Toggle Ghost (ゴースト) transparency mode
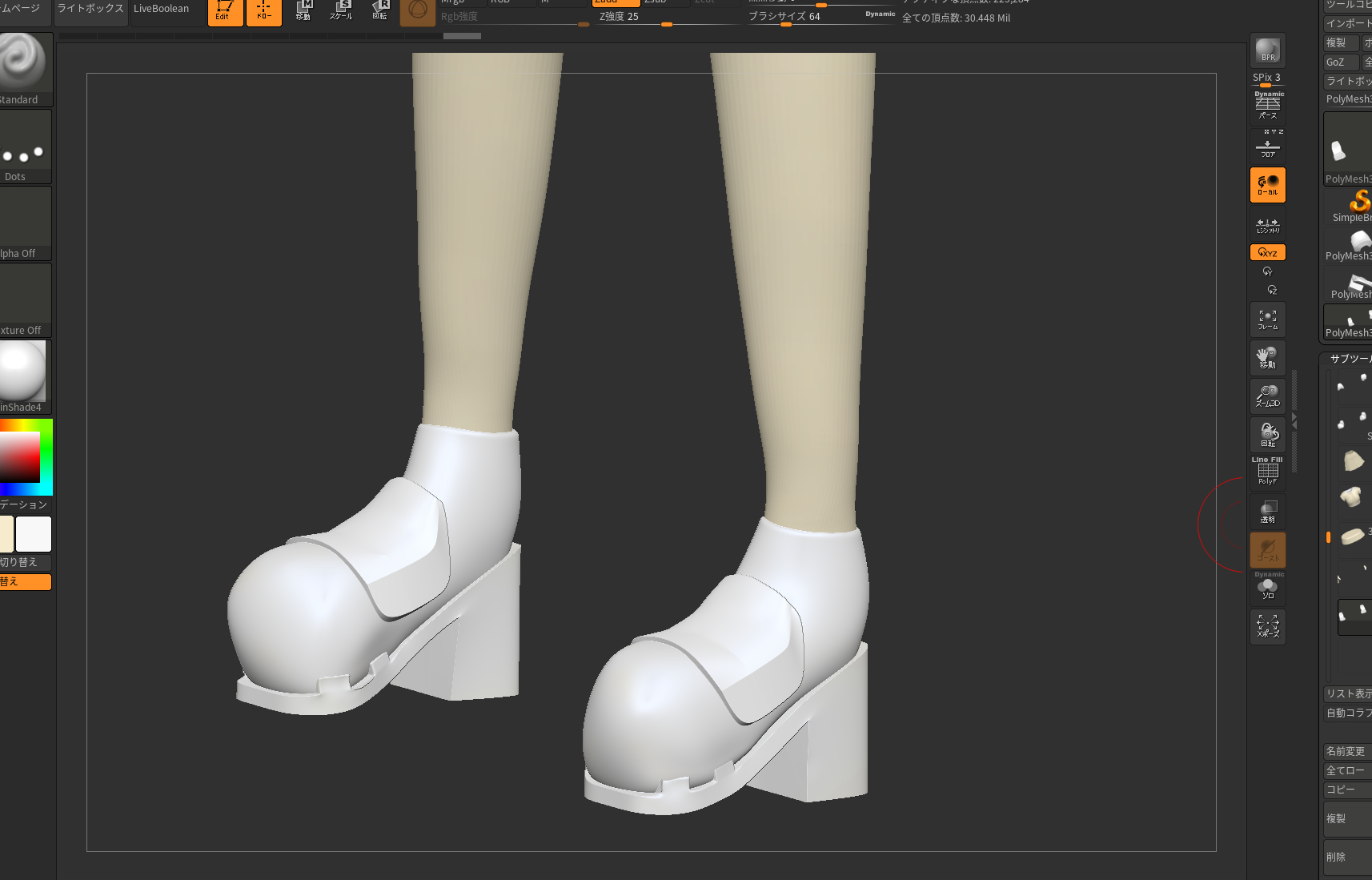This screenshot has height=880, width=1372. click(x=1267, y=550)
